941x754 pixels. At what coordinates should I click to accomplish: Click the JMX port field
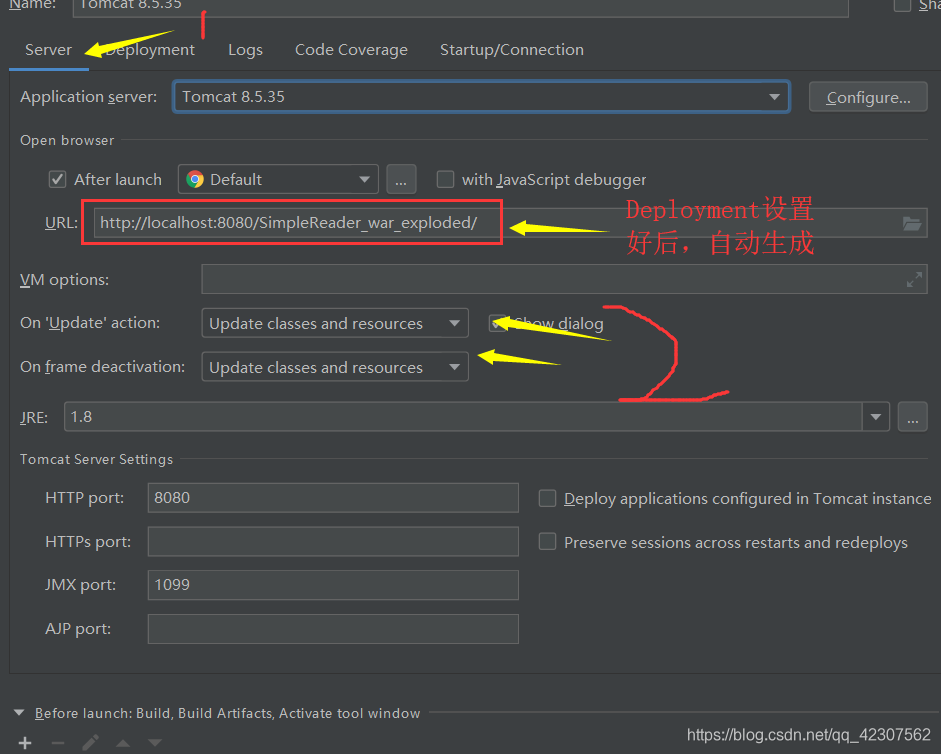click(333, 585)
